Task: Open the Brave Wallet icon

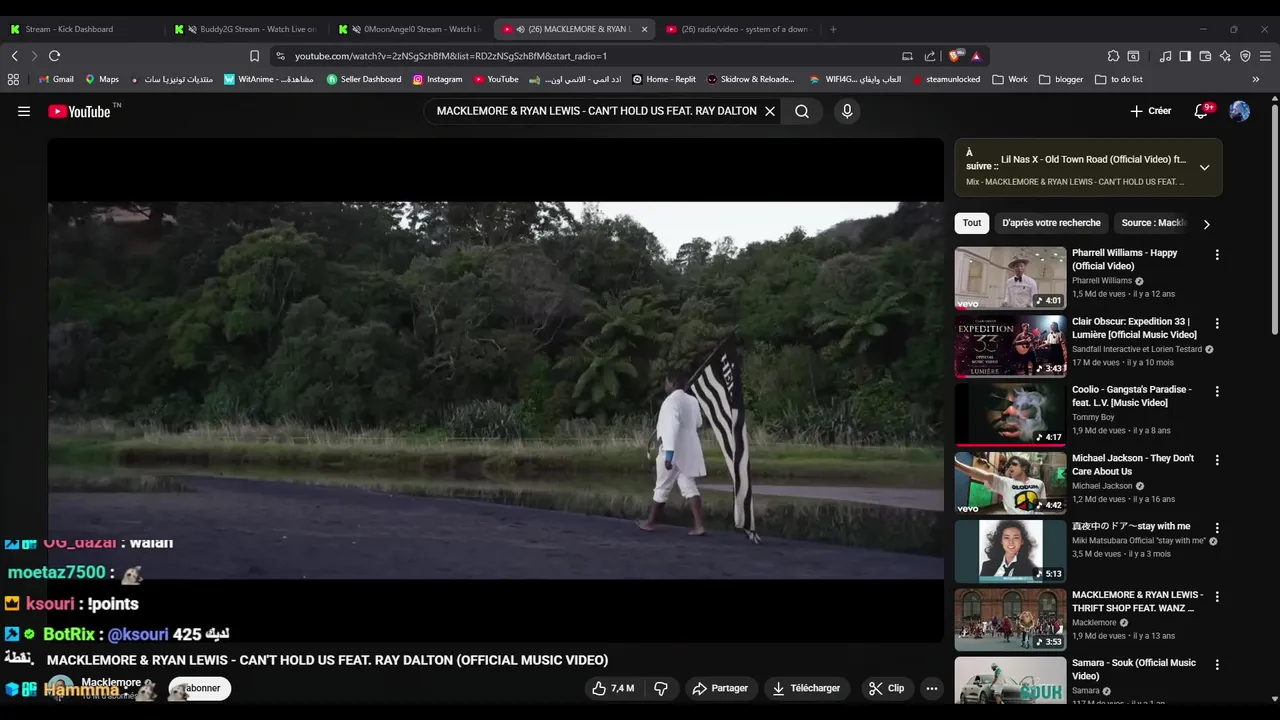Action: (1205, 56)
